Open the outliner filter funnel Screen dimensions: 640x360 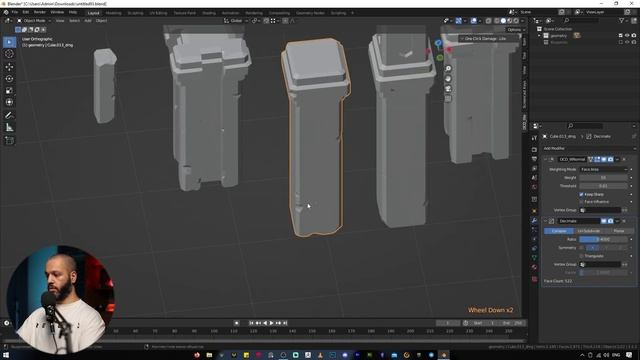point(622,20)
